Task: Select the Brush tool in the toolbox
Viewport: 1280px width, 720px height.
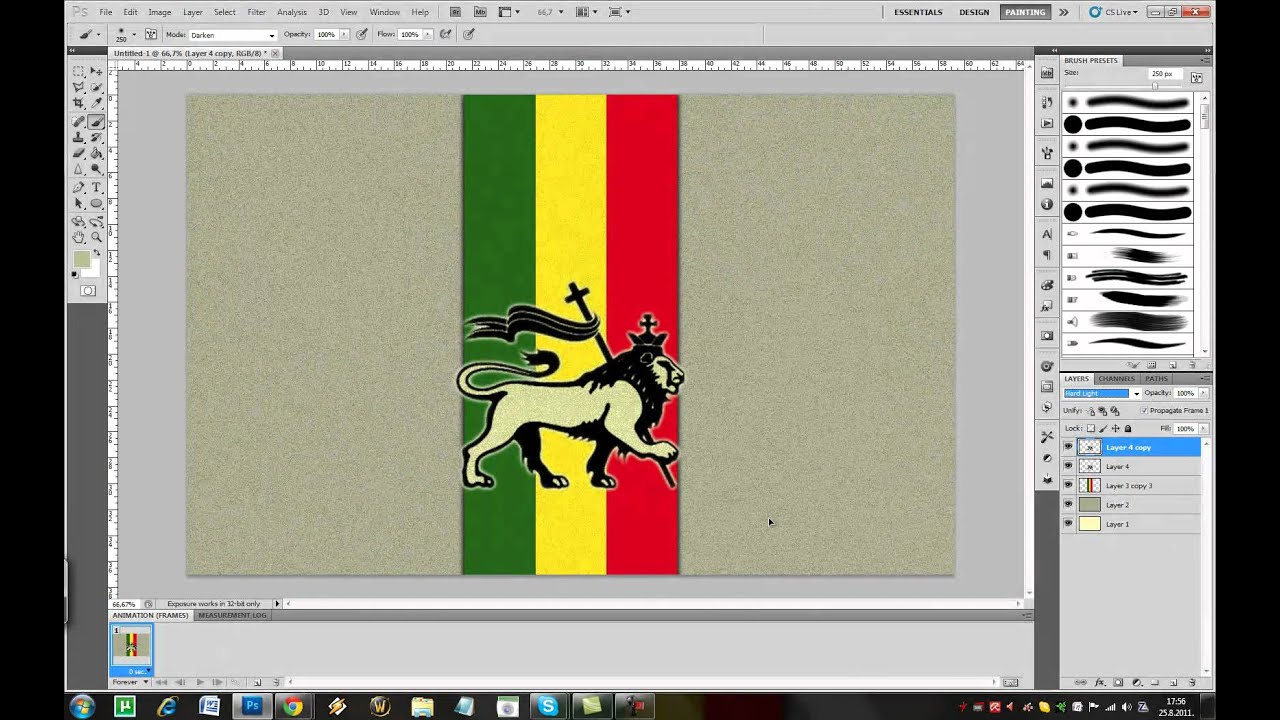Action: pyautogui.click(x=96, y=121)
